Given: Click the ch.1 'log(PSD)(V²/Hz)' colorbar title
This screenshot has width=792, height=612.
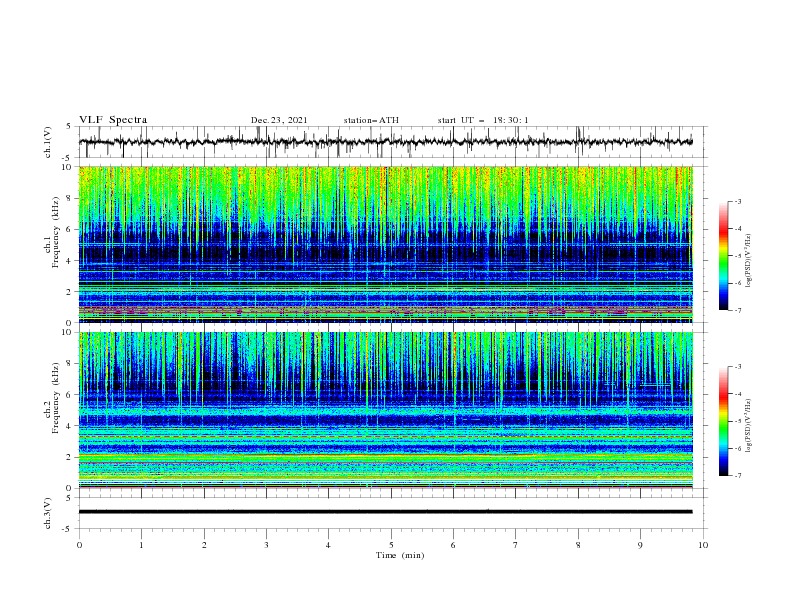Looking at the screenshot, I should 749,261.
